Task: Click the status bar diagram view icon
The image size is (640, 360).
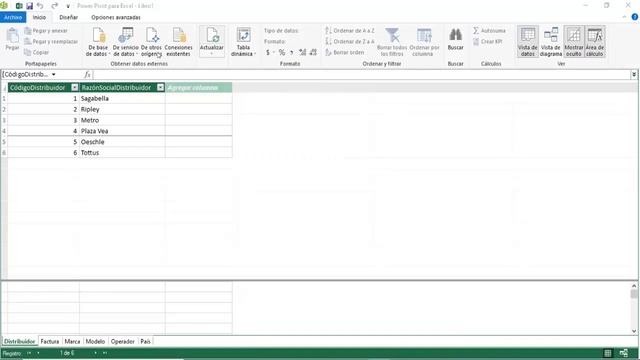Action: point(624,353)
